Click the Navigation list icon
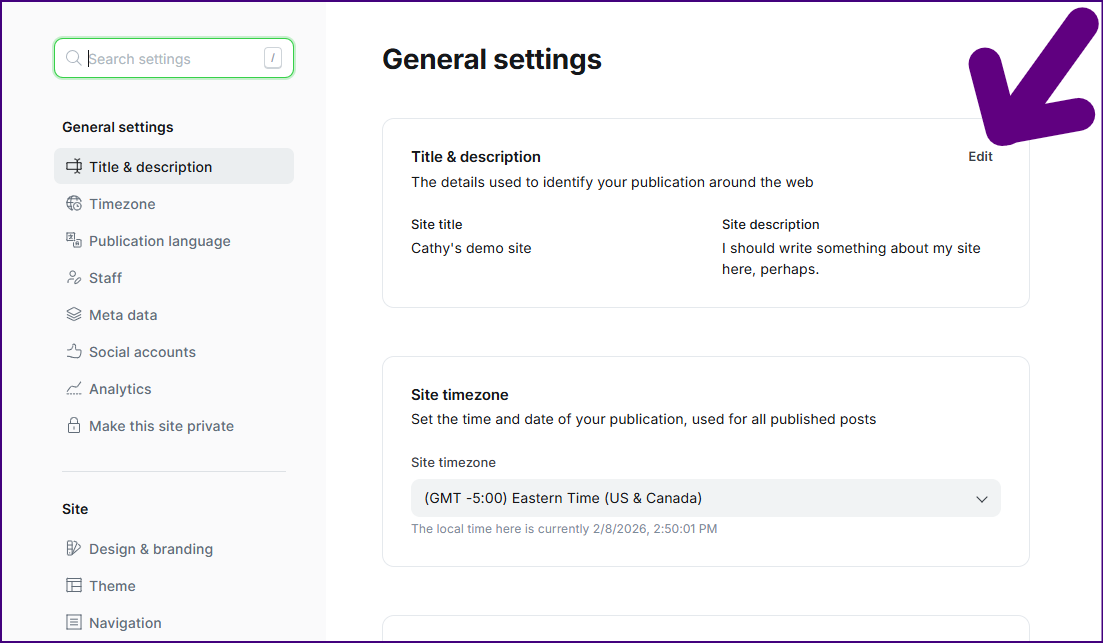The width and height of the screenshot is (1103, 643). [x=74, y=623]
